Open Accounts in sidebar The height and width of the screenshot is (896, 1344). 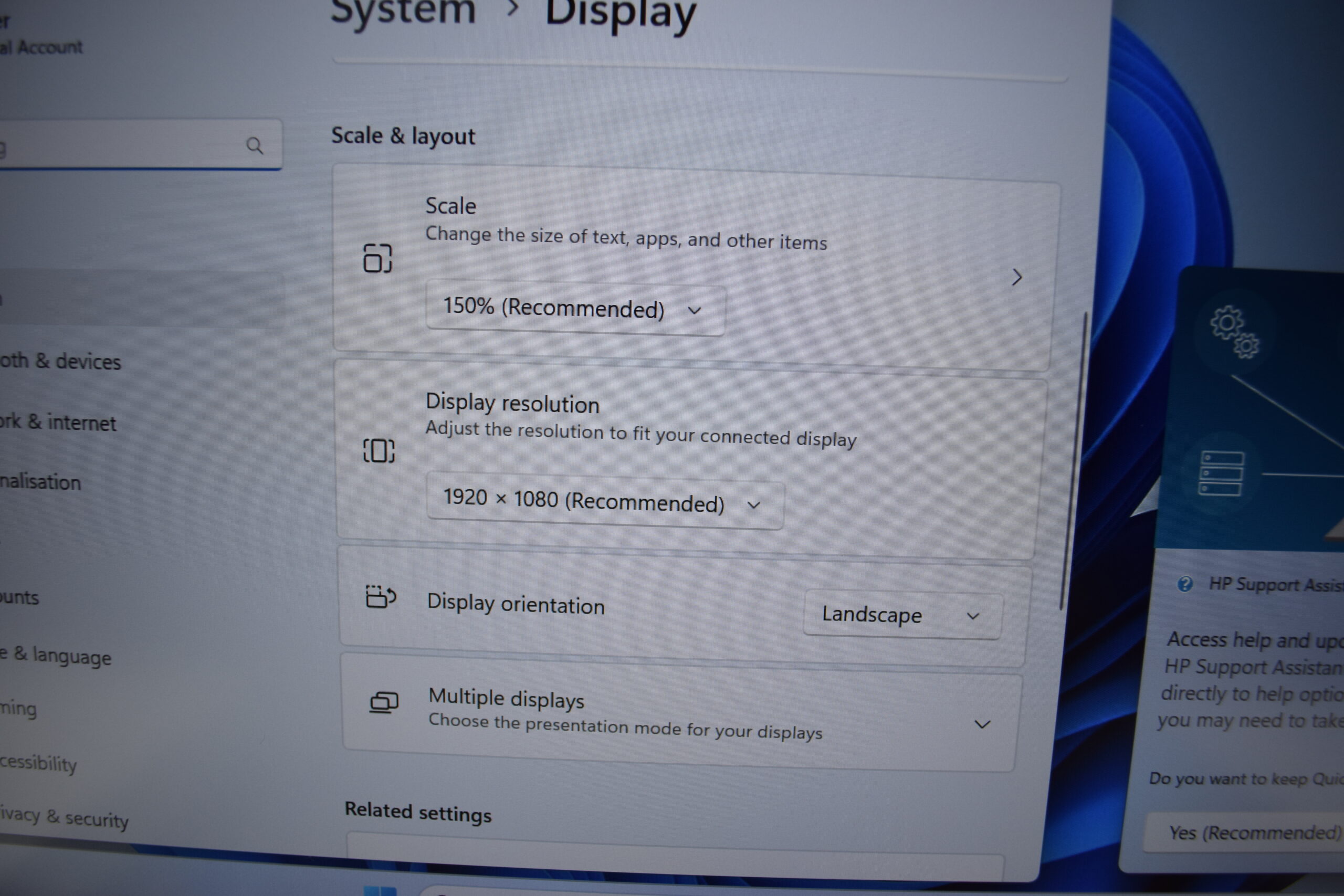[x=19, y=597]
